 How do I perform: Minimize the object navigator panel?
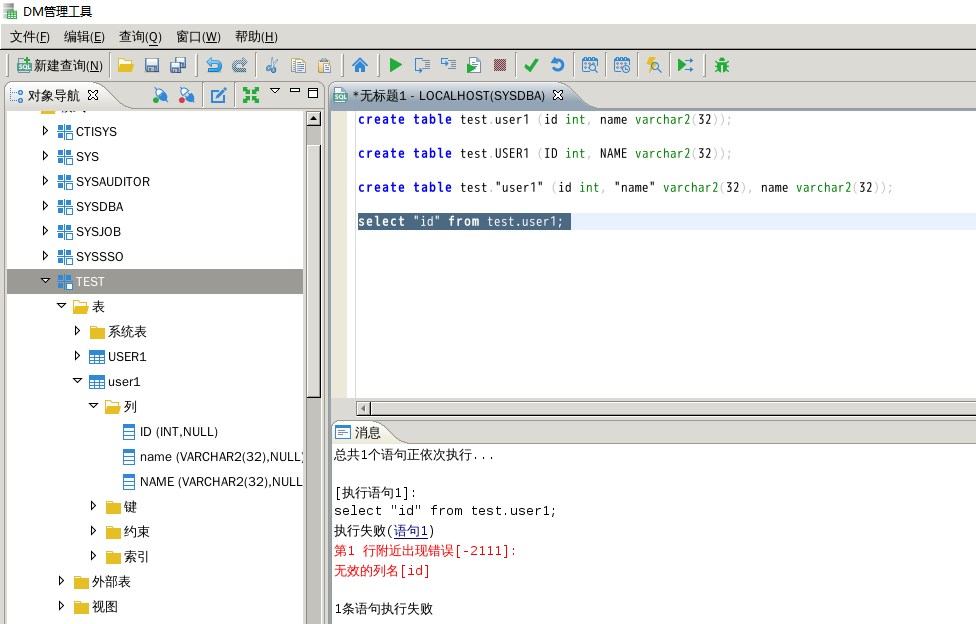(x=295, y=91)
